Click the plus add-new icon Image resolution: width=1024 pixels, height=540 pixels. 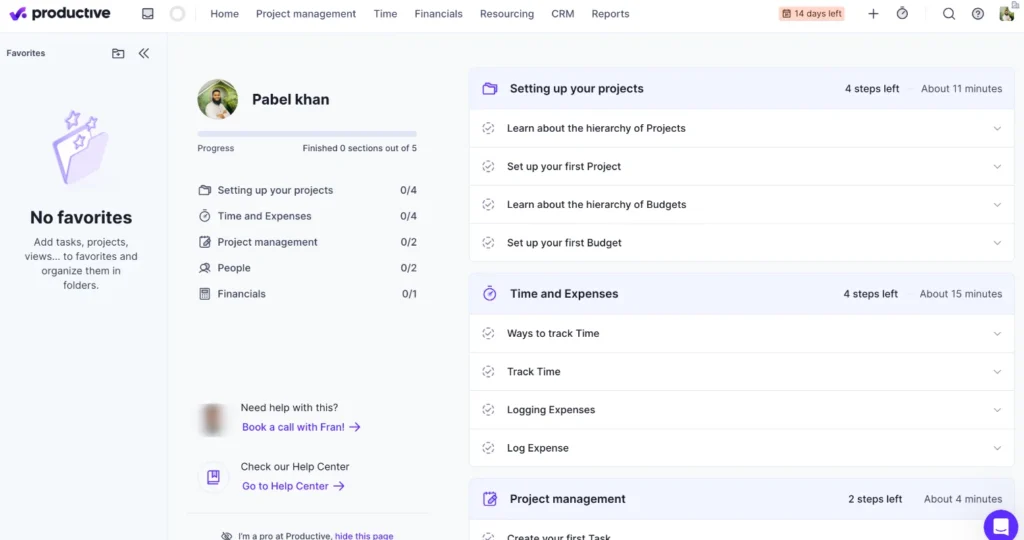coord(873,14)
